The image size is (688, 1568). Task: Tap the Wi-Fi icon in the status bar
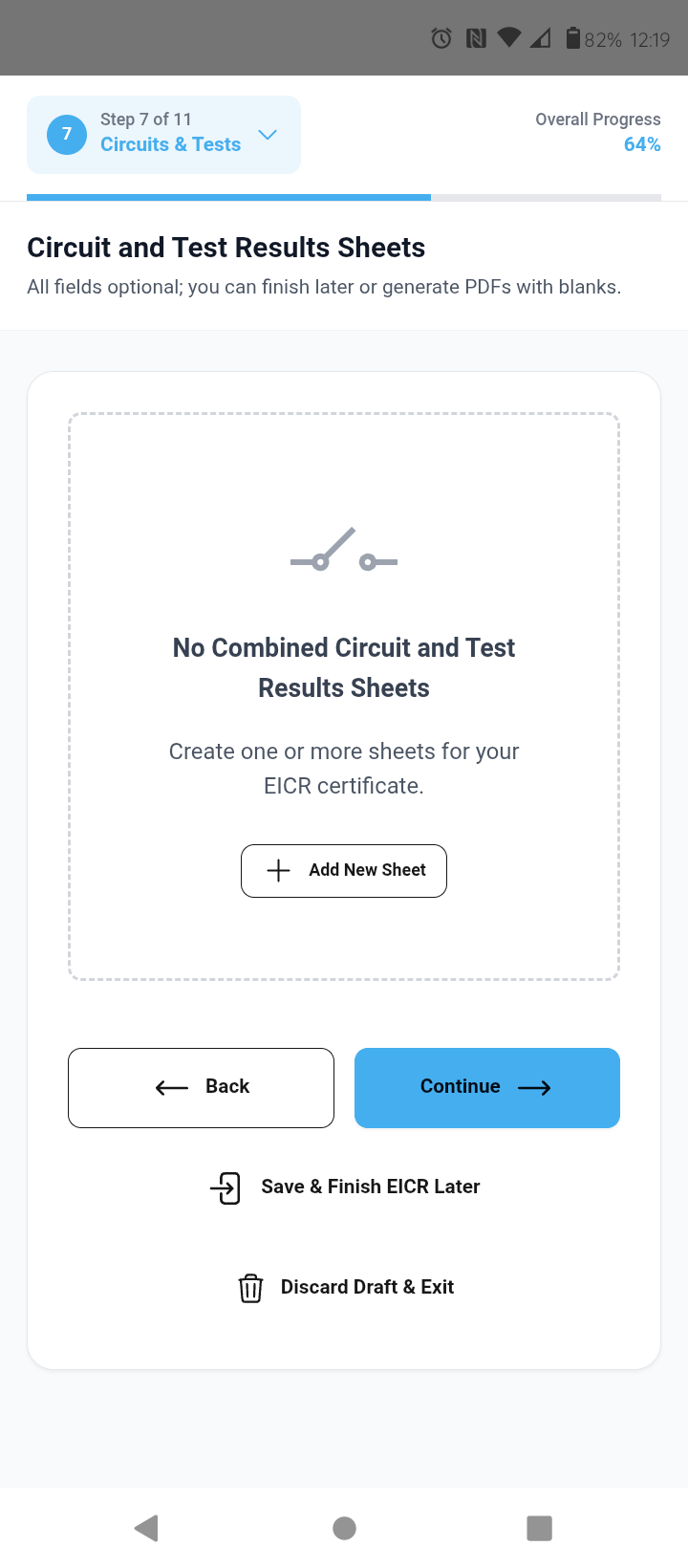point(508,38)
